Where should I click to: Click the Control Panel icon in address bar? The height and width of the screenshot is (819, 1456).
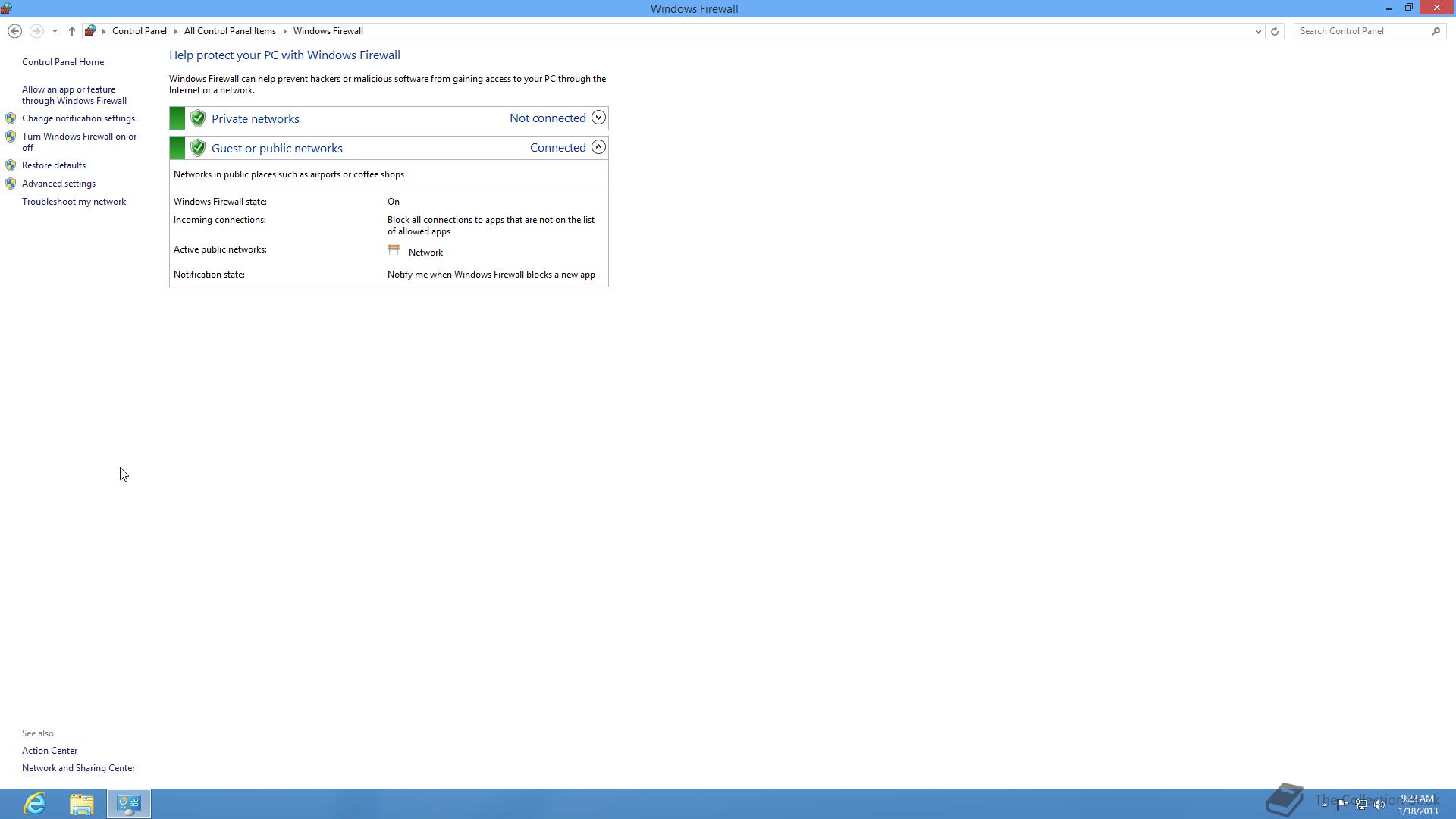click(90, 31)
